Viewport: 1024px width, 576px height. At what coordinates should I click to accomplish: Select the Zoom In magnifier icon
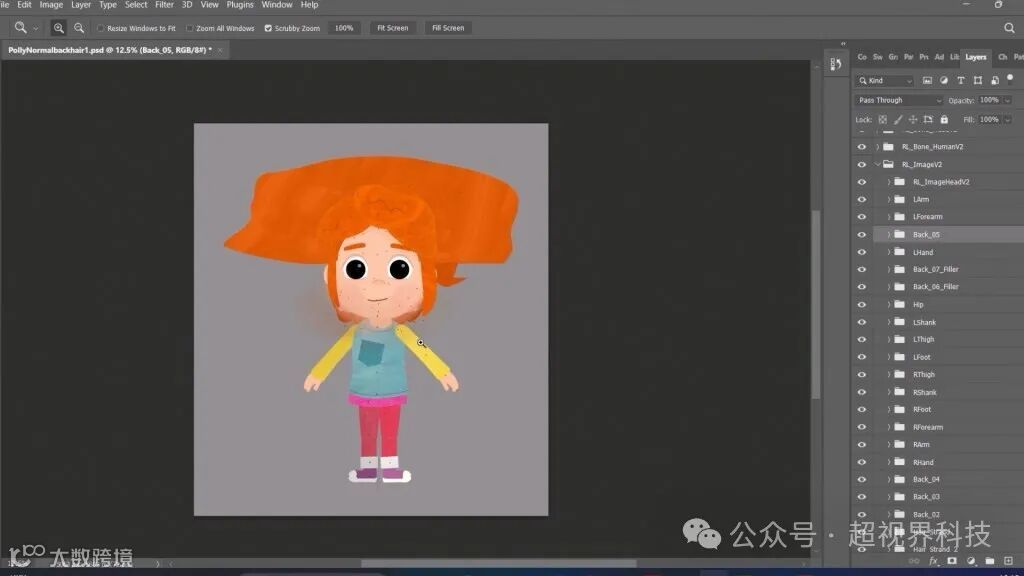(59, 28)
